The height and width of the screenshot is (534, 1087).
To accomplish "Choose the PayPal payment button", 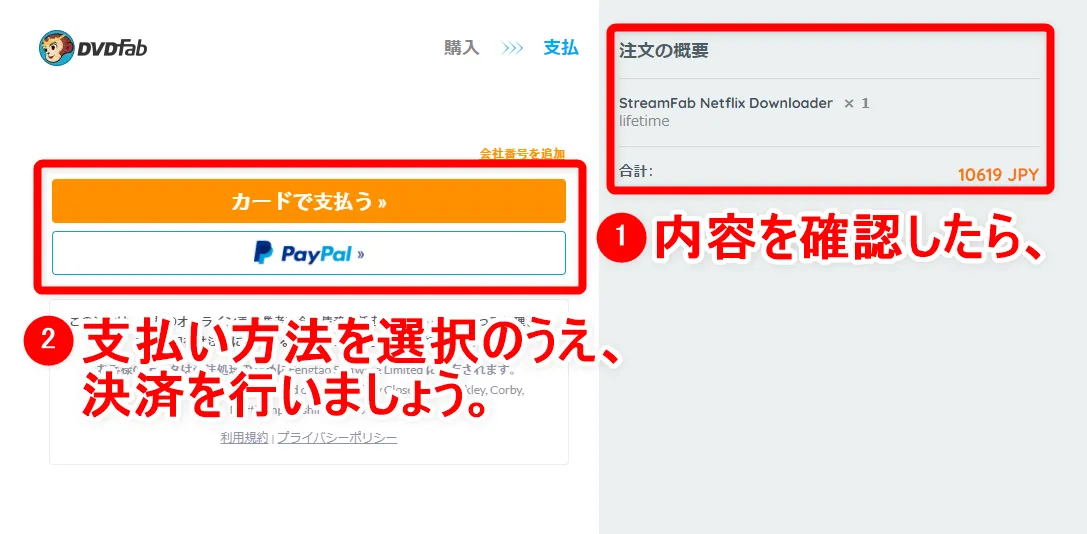I will coord(308,253).
